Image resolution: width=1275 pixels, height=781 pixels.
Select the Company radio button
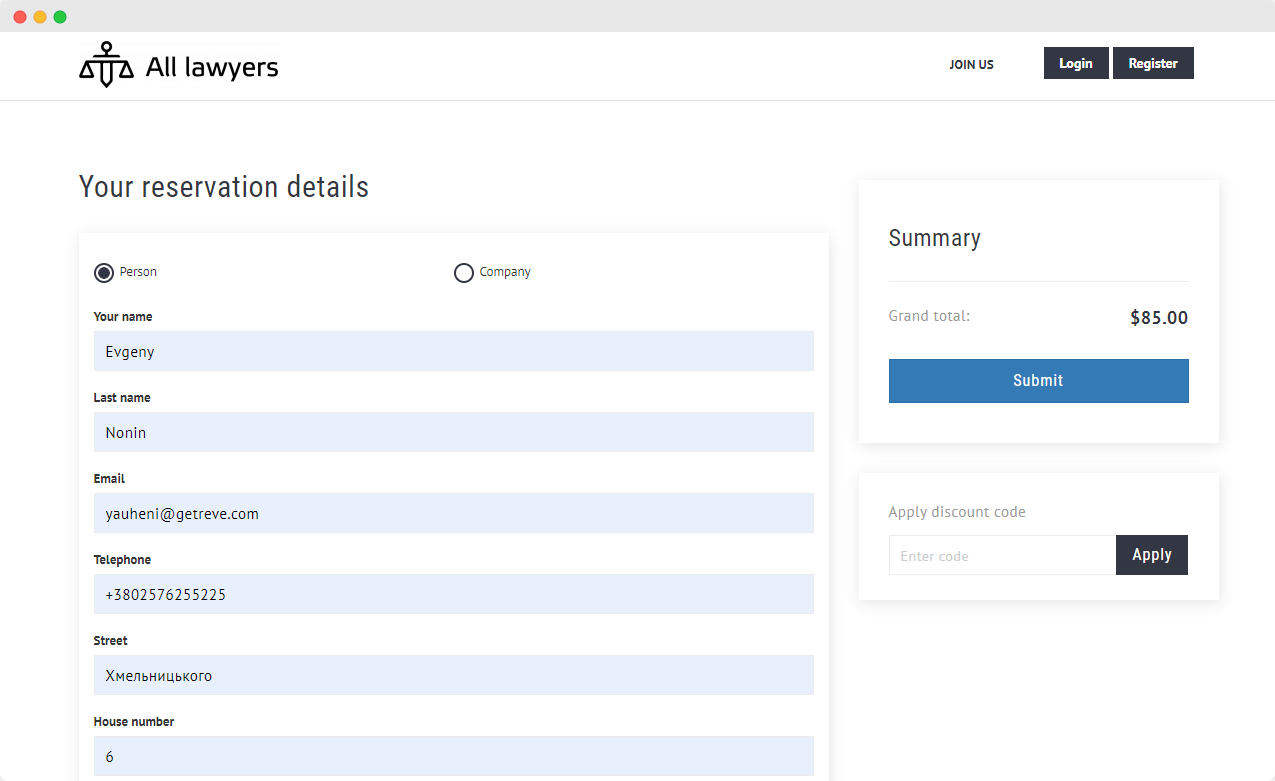[x=464, y=273]
